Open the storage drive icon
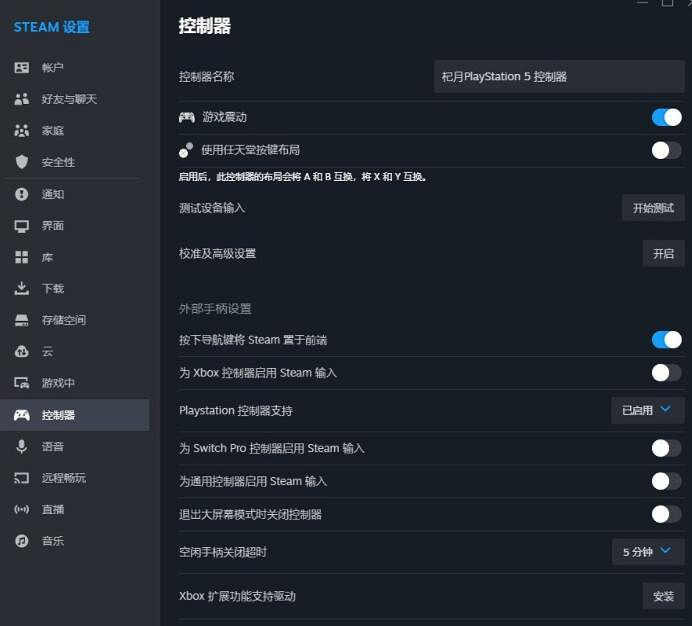This screenshot has height=626, width=692. (x=22, y=320)
